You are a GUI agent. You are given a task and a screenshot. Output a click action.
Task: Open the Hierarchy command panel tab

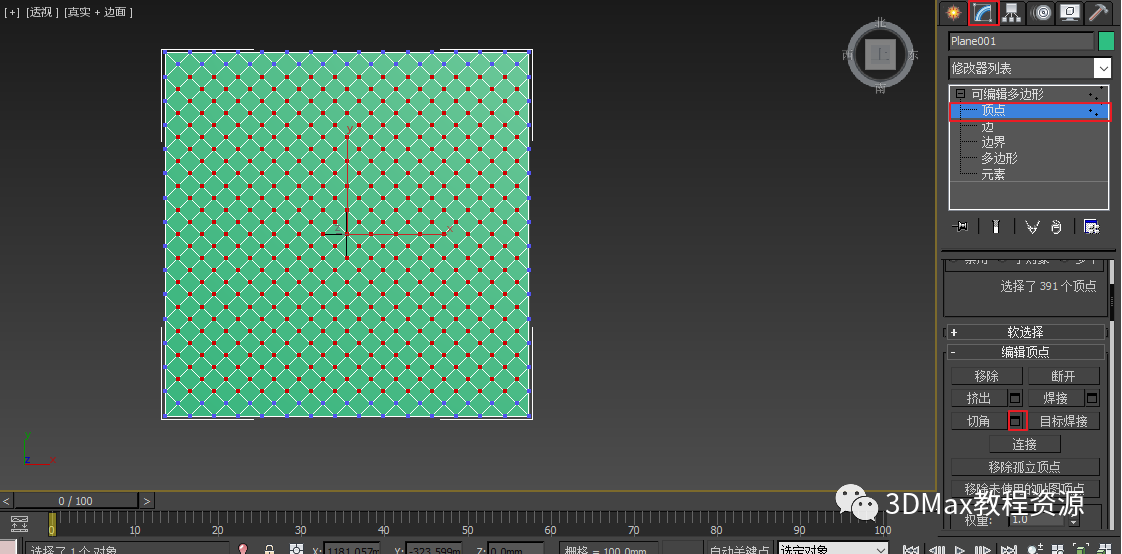[x=1011, y=13]
